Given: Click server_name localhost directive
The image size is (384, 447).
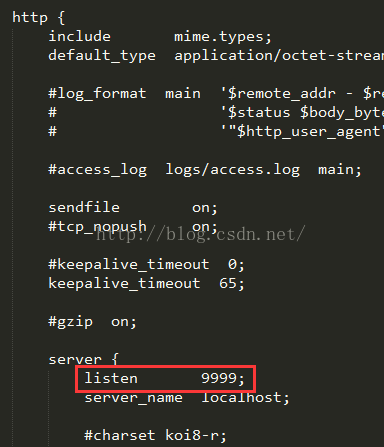Looking at the screenshot, I should pos(187,398).
